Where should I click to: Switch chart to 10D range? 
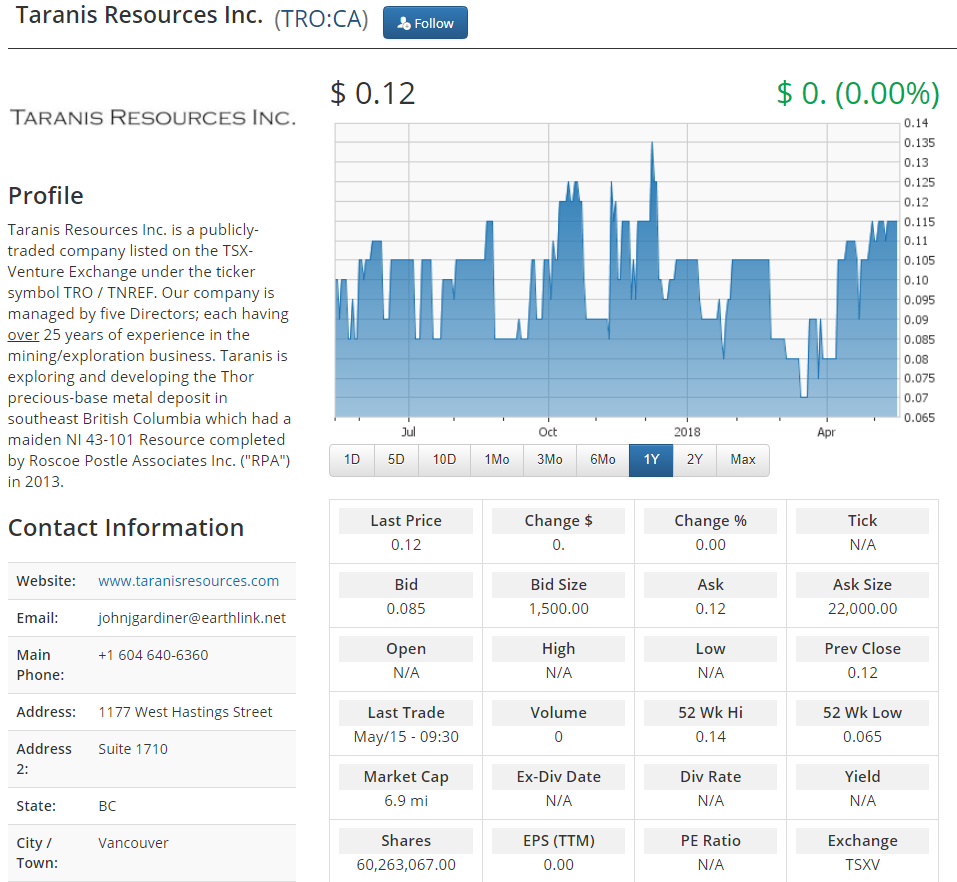pos(444,460)
